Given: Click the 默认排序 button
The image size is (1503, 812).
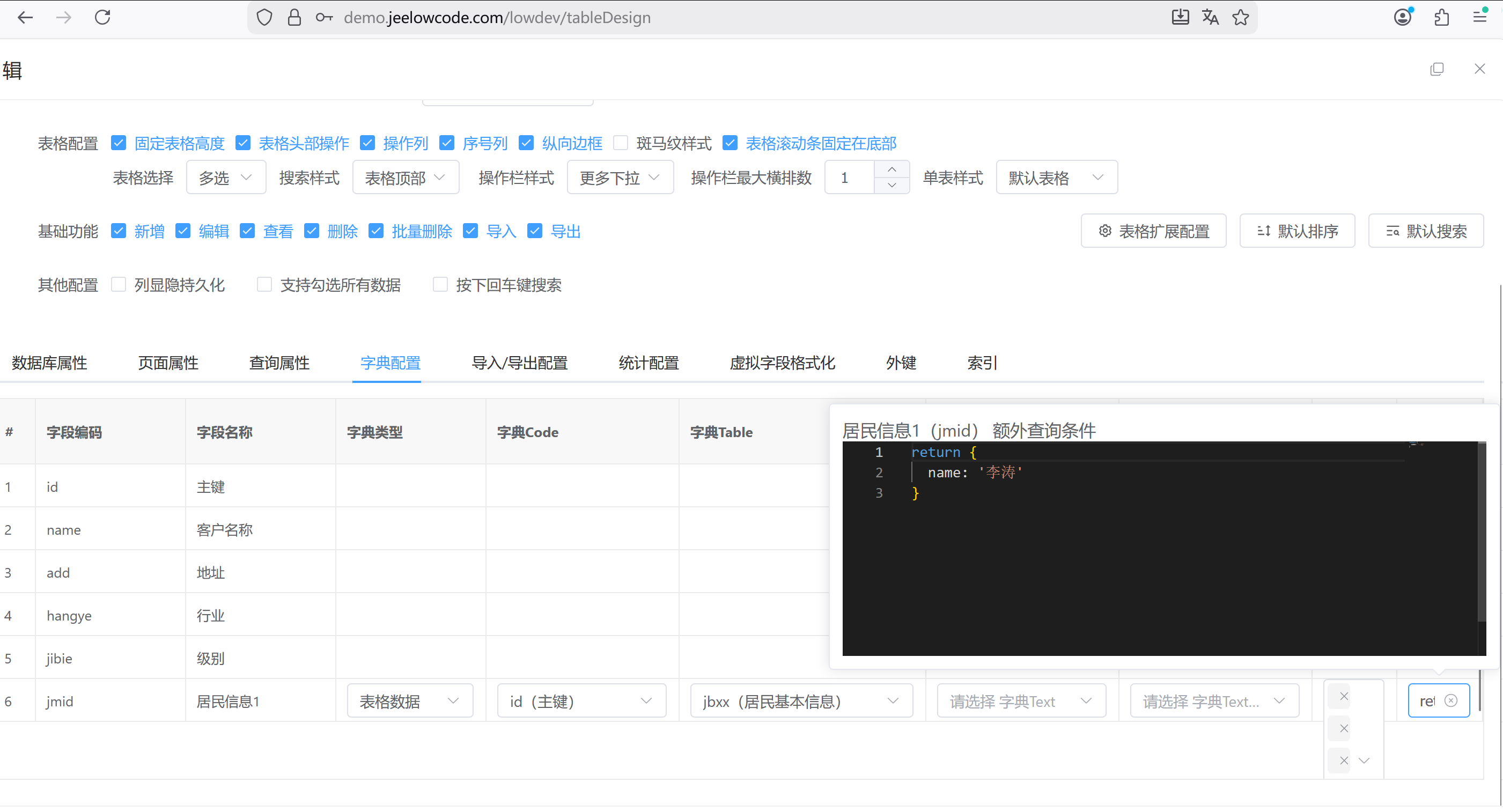Looking at the screenshot, I should click(1297, 231).
